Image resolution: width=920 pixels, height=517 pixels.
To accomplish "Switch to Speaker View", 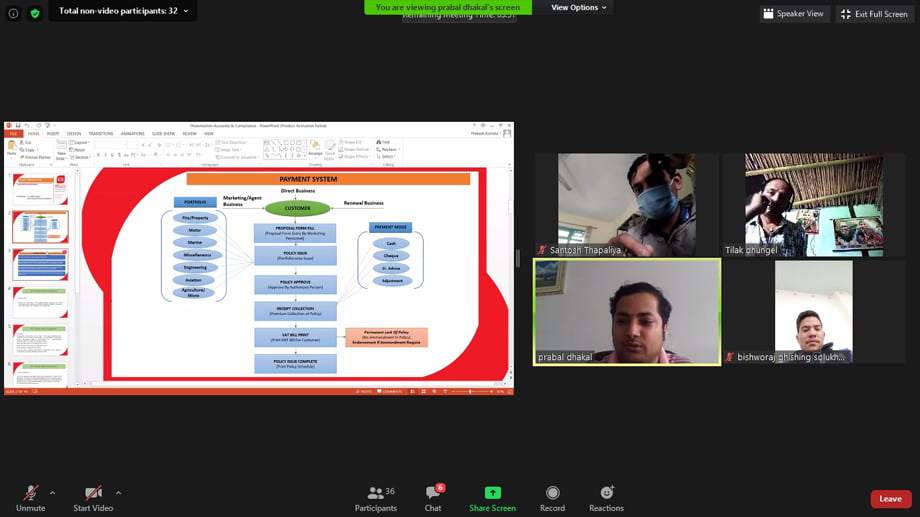I will click(794, 13).
